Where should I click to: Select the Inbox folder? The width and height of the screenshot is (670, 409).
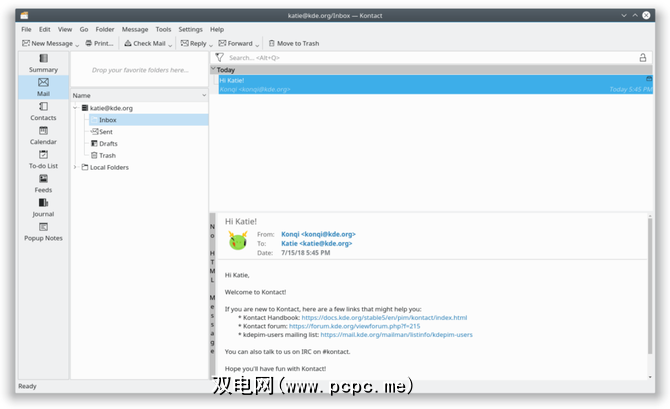[148, 120]
